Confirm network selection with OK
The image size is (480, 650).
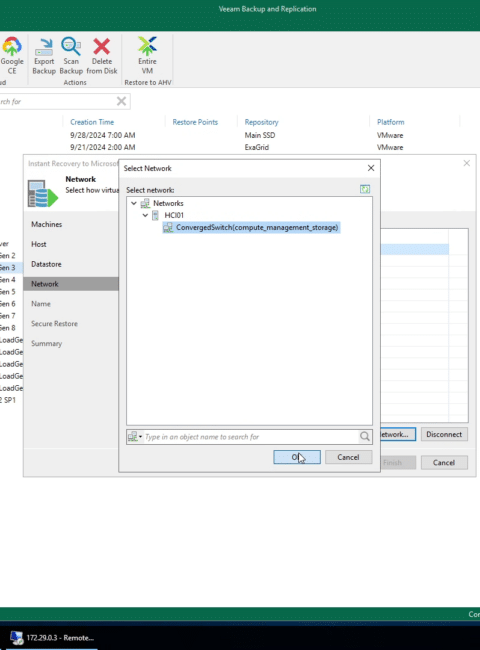[x=297, y=457]
